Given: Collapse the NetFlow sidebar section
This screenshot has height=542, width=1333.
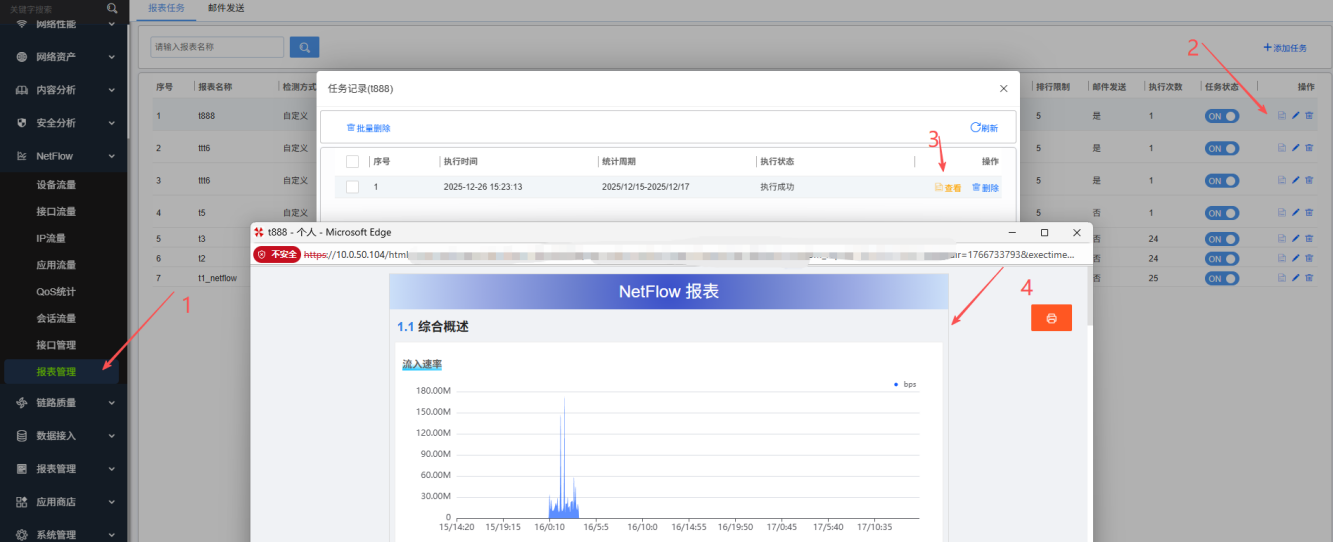Looking at the screenshot, I should pyautogui.click(x=65, y=156).
